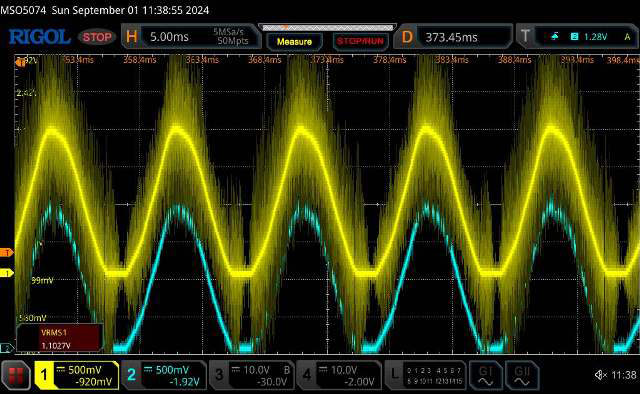
Task: Click the waveform memory position bar
Action: 327,28
